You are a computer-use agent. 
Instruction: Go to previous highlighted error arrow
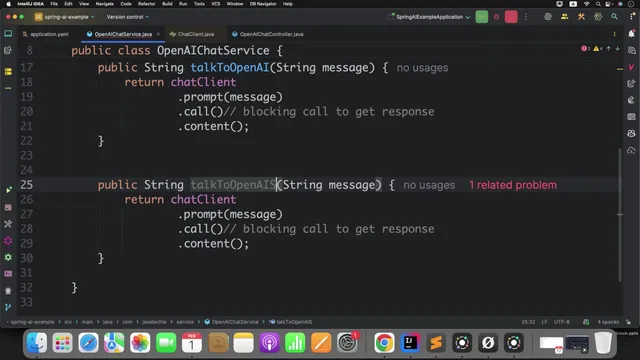(x=609, y=49)
